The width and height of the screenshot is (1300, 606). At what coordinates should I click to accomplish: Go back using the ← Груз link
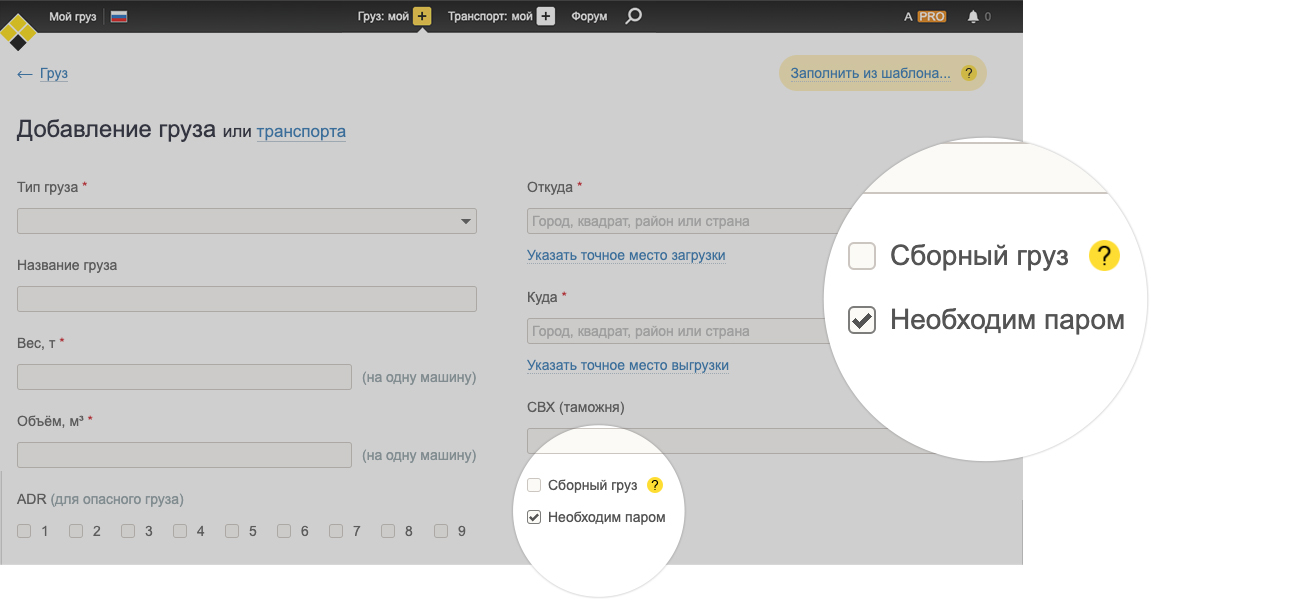click(x=43, y=73)
